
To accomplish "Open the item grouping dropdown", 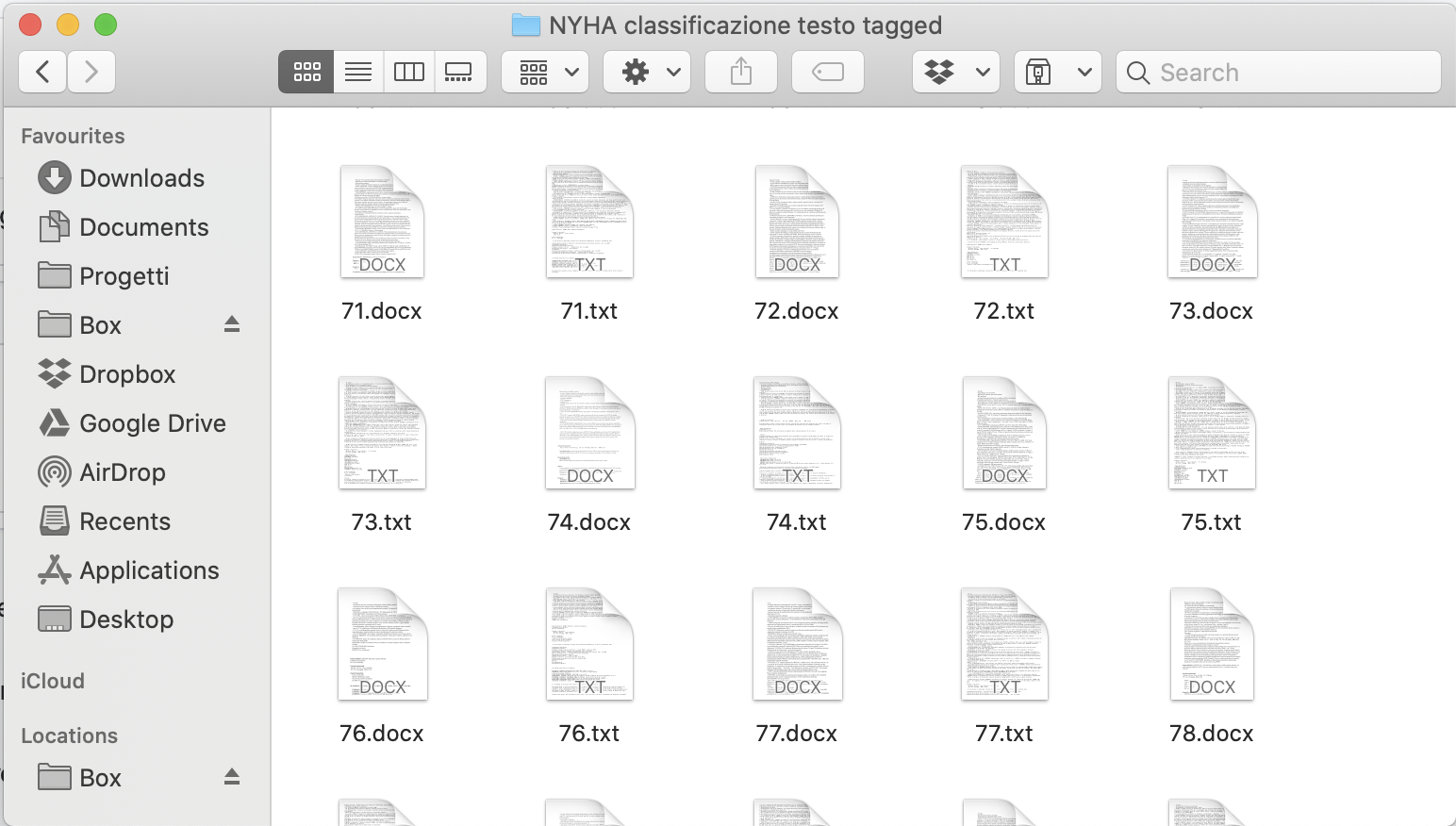I will tap(544, 71).
